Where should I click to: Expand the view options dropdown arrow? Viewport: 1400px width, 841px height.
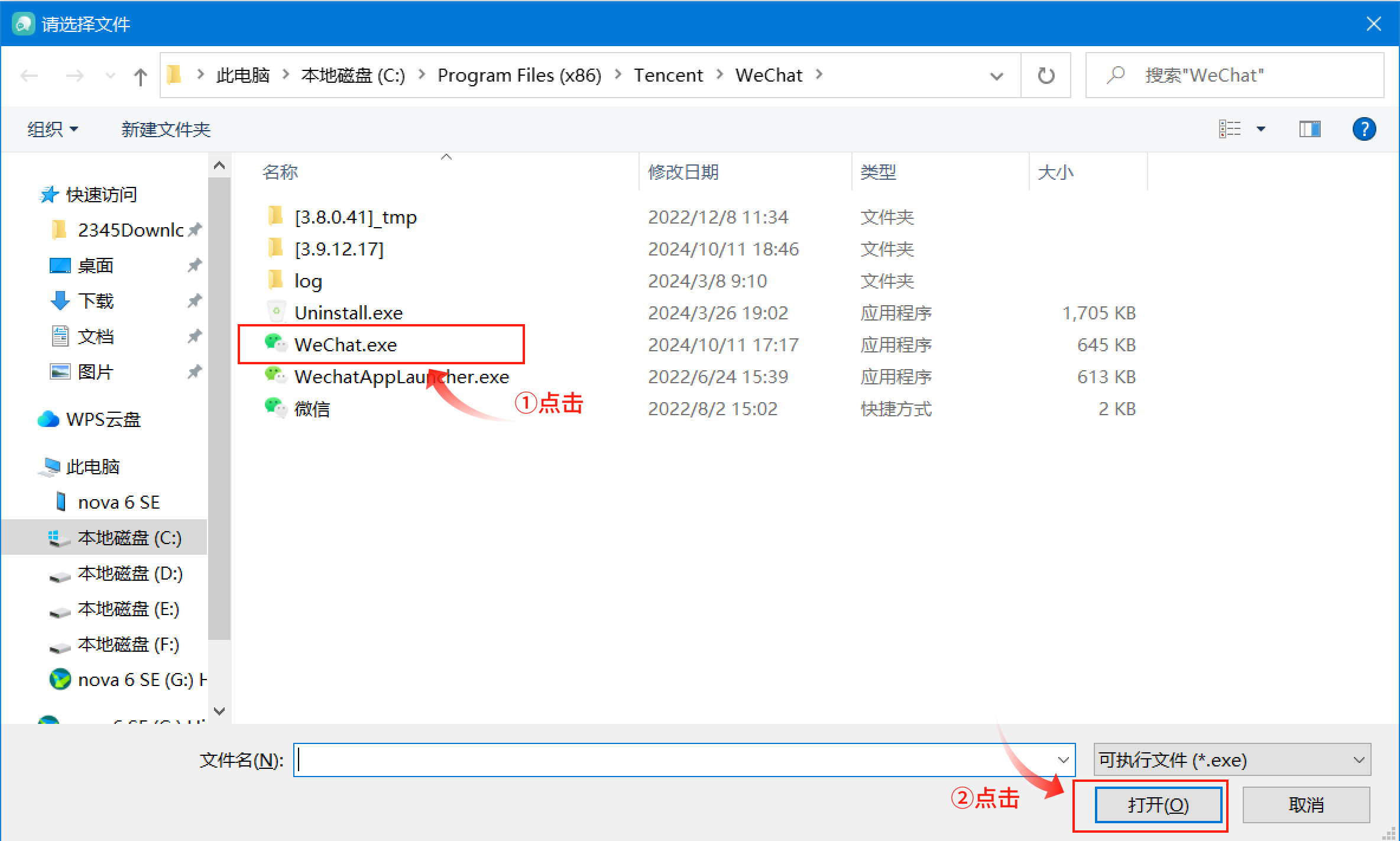tap(1261, 129)
